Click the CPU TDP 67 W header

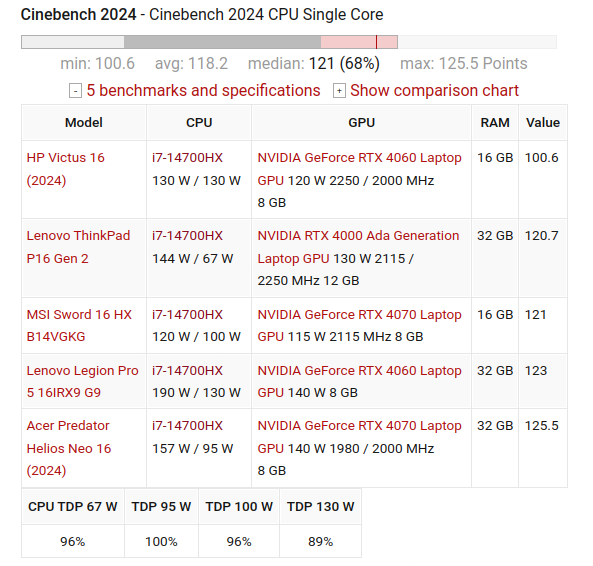pyautogui.click(x=73, y=507)
